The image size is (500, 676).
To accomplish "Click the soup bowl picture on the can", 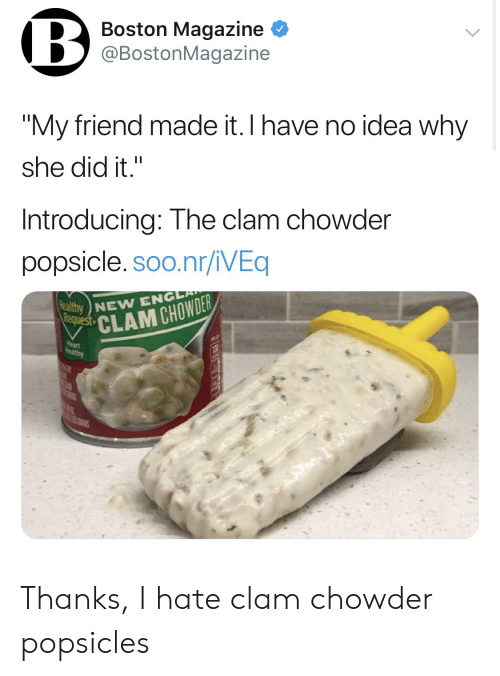I will (x=140, y=384).
